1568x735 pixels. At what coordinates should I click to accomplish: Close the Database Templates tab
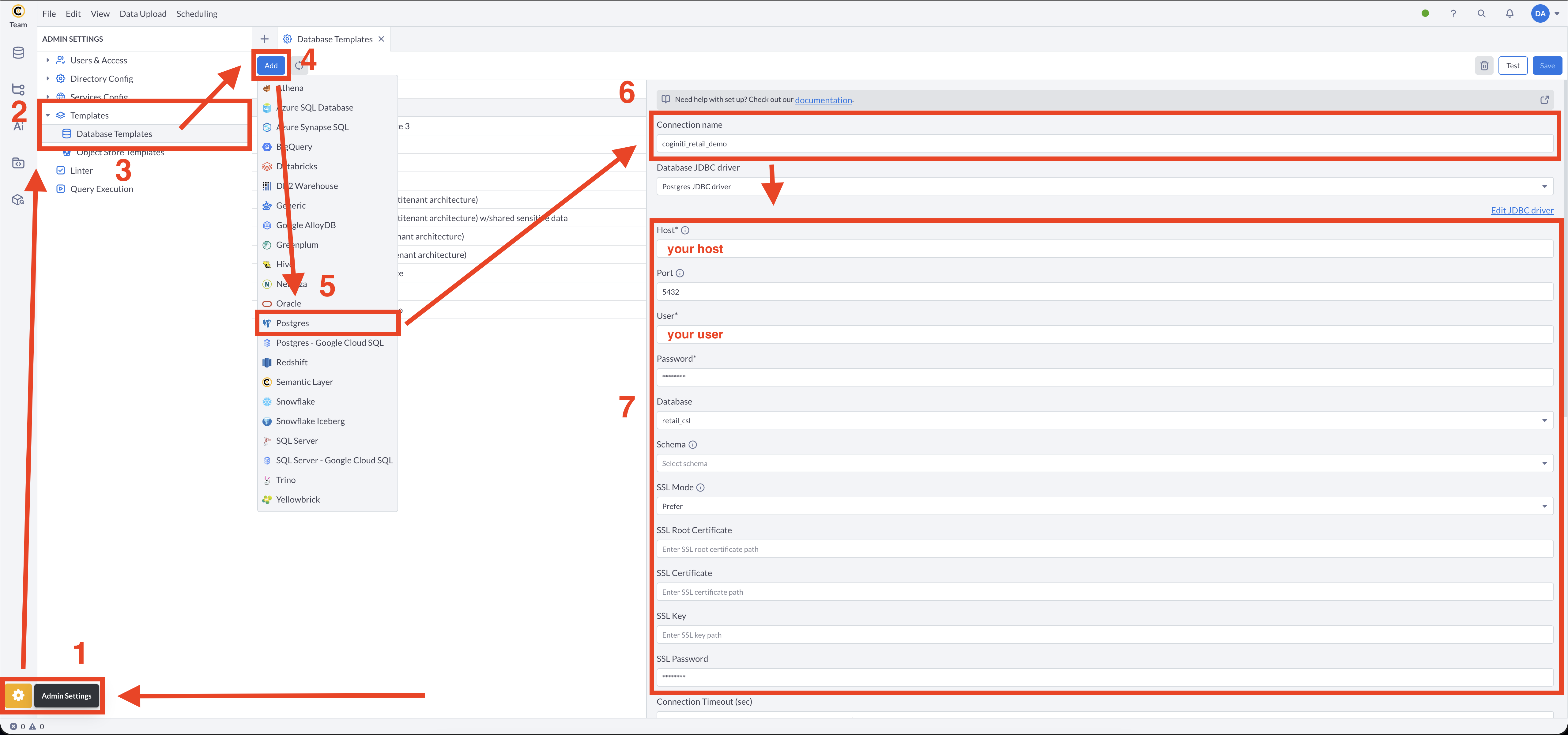point(381,39)
